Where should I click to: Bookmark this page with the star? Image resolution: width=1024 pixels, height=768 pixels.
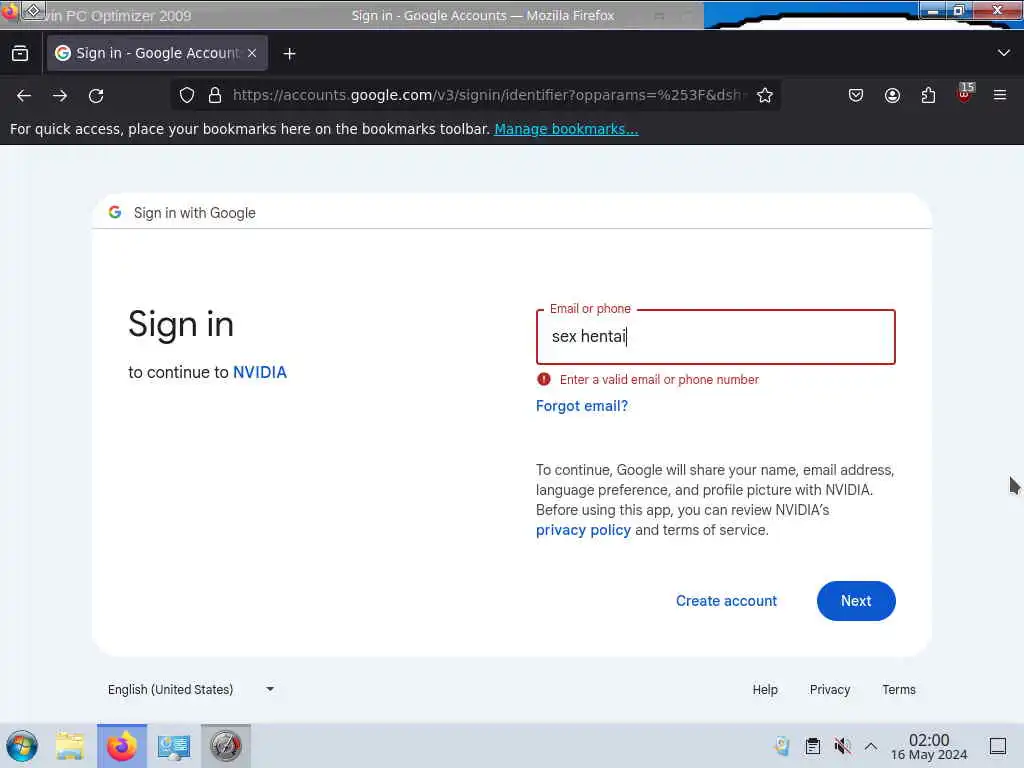pyautogui.click(x=765, y=95)
